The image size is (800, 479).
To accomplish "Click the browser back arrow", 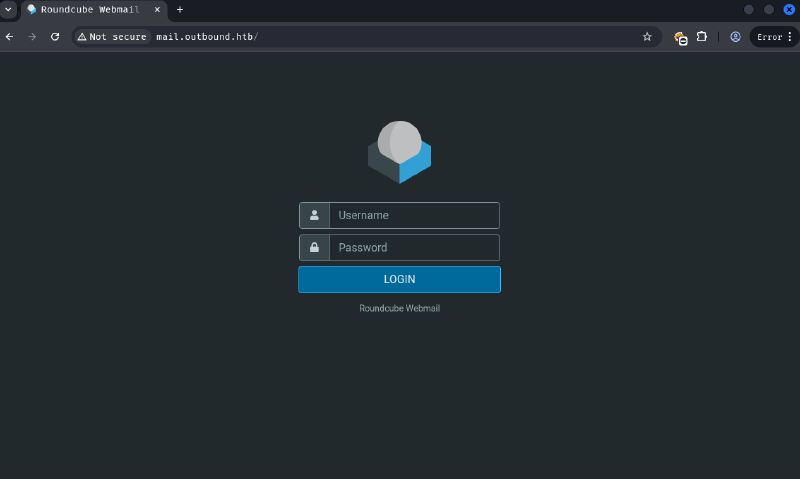I will click(x=10, y=37).
